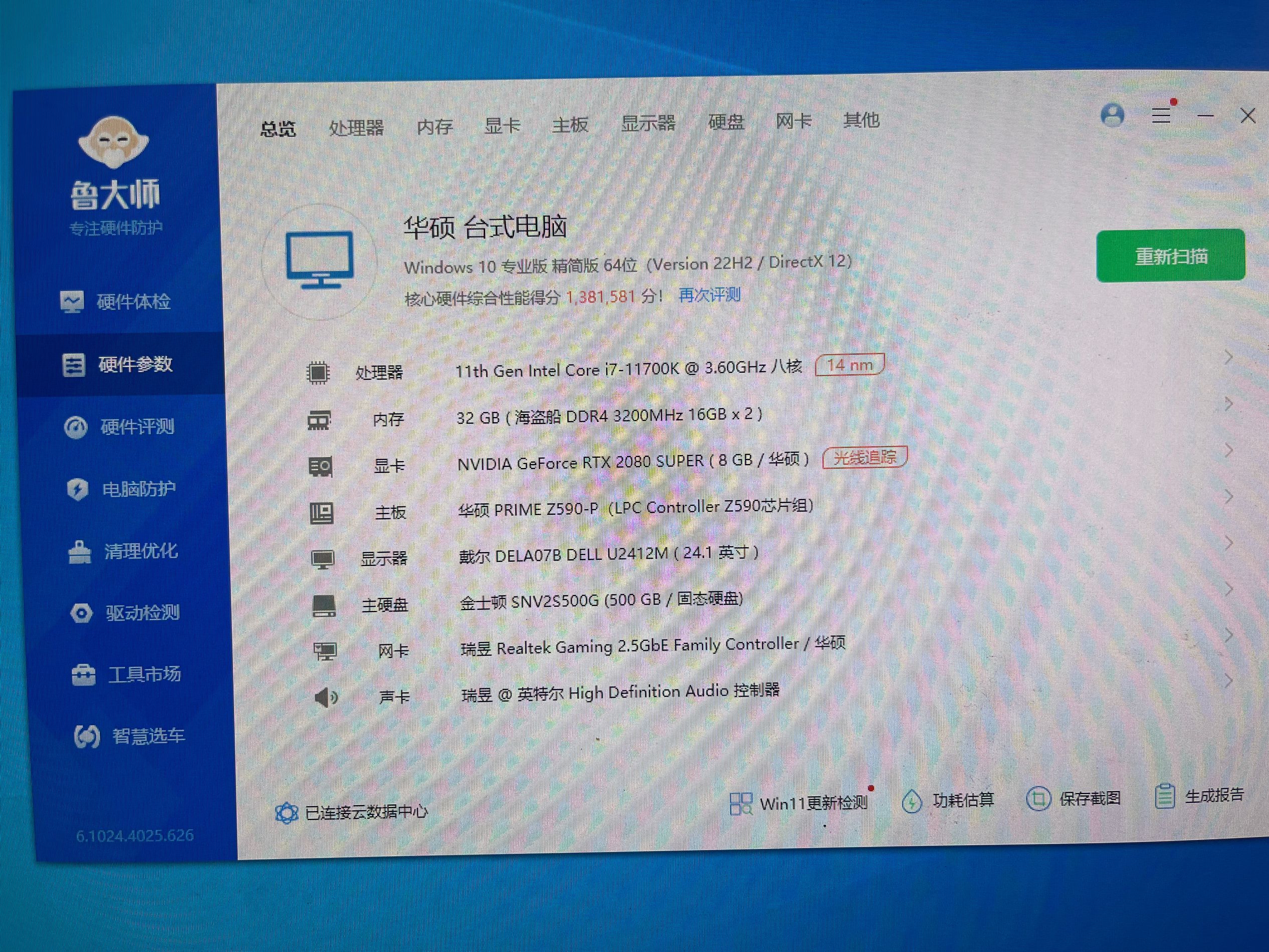The image size is (1269, 952).
Task: Expand the 内存 row chevron
Action: [x=1228, y=404]
